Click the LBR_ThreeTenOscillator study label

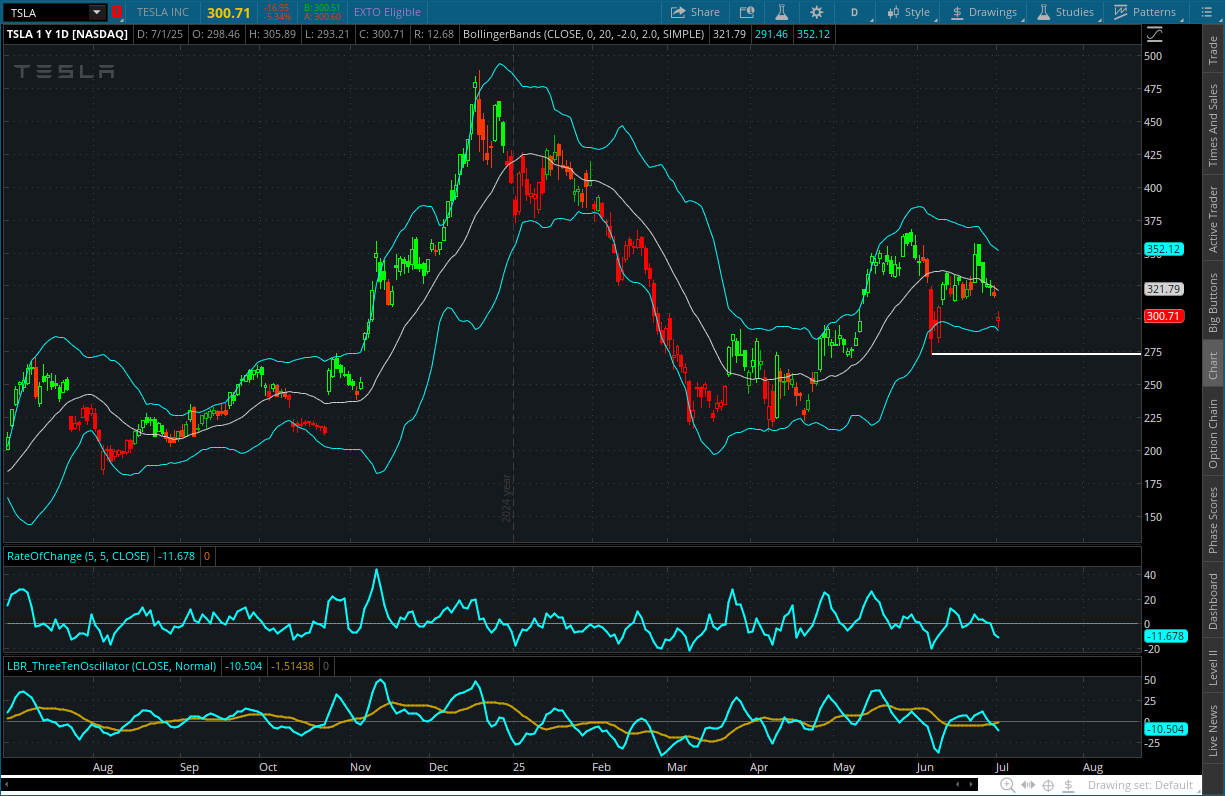111,665
